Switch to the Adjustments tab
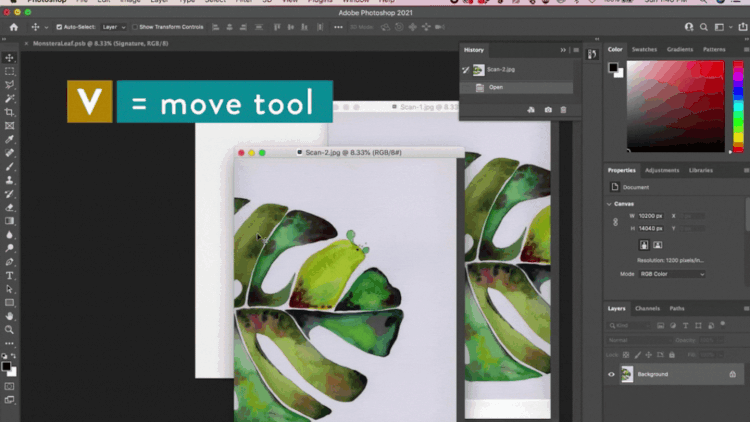This screenshot has width=750, height=422. 662,170
